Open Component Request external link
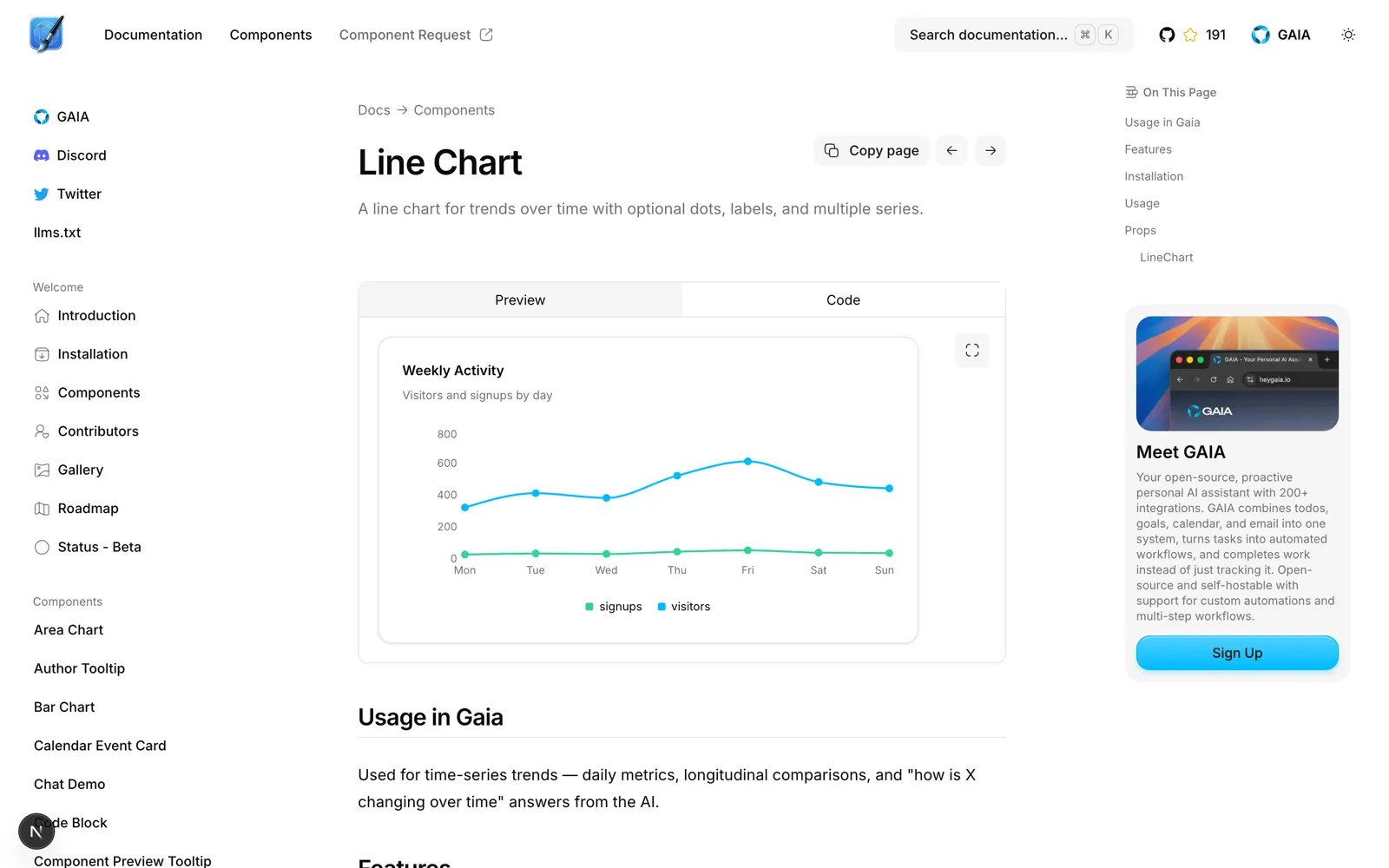 coord(416,35)
